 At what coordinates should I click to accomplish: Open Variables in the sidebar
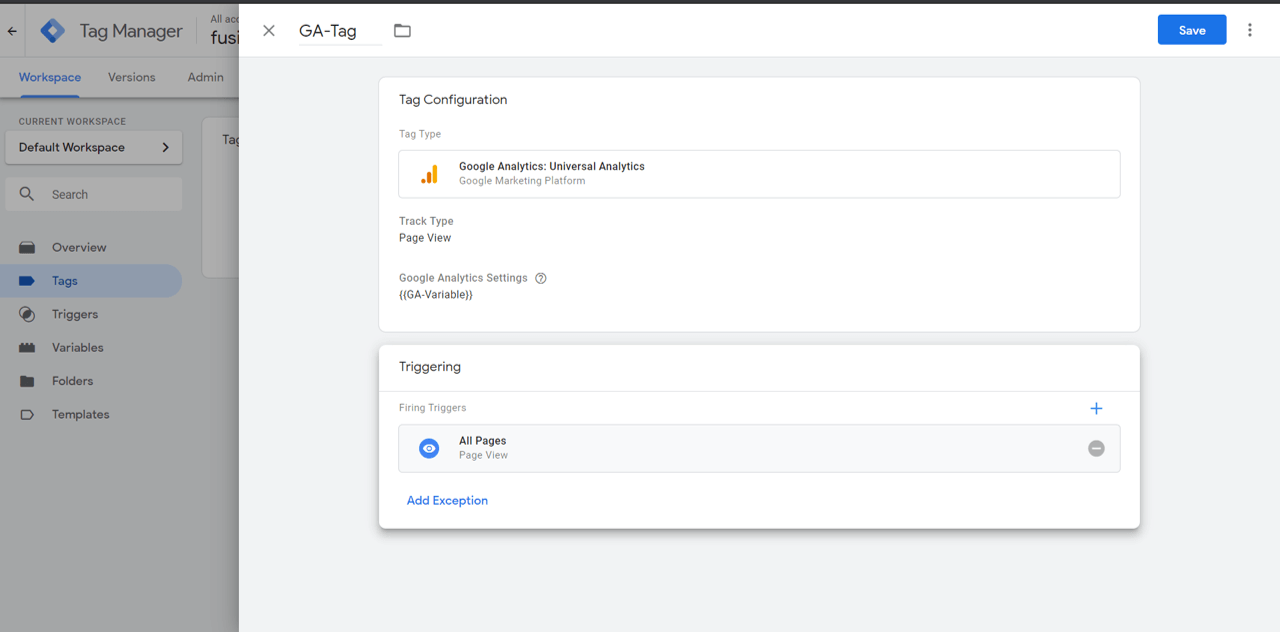pyautogui.click(x=91, y=347)
